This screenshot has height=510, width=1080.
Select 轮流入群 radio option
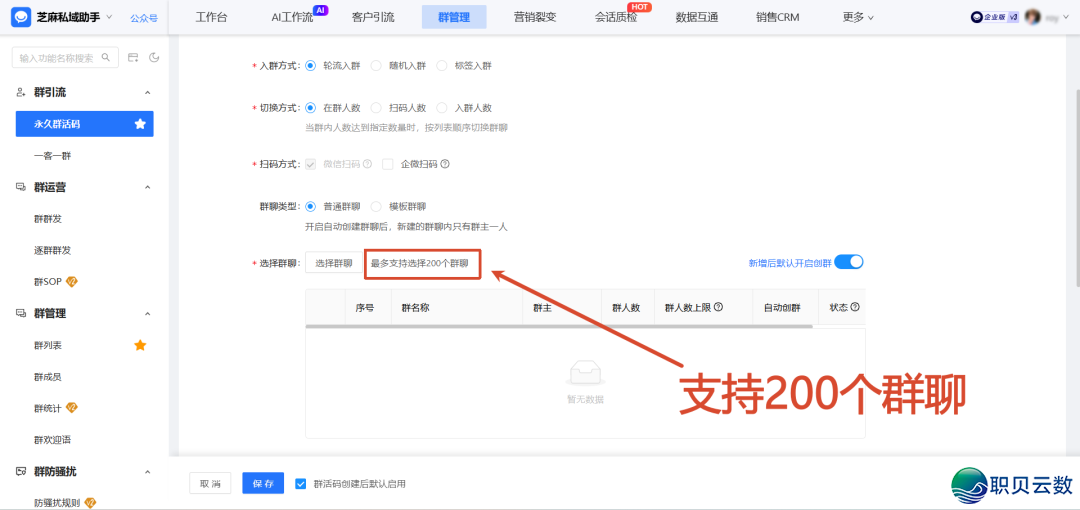[310, 66]
